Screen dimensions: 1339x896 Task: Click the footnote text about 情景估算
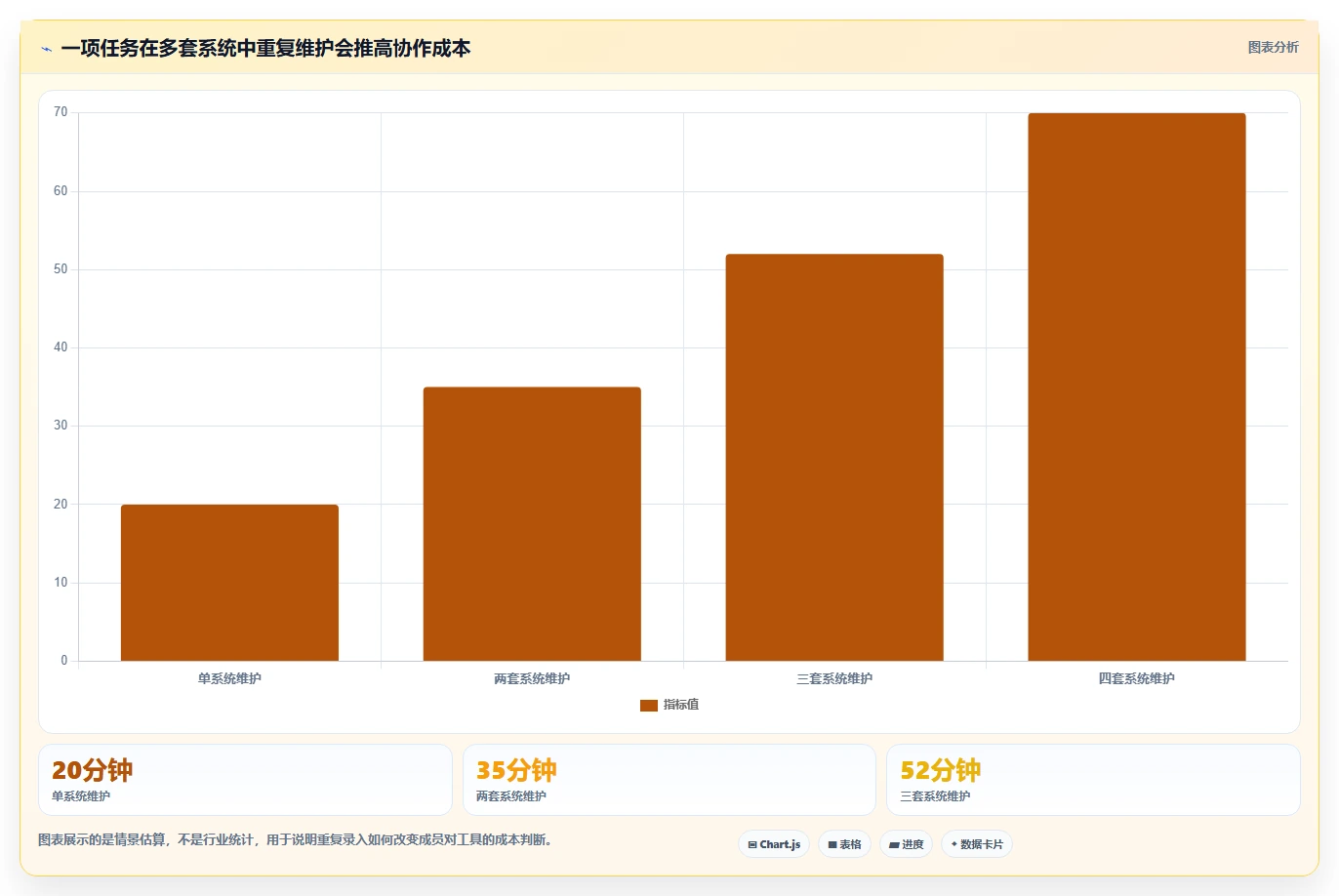click(297, 839)
